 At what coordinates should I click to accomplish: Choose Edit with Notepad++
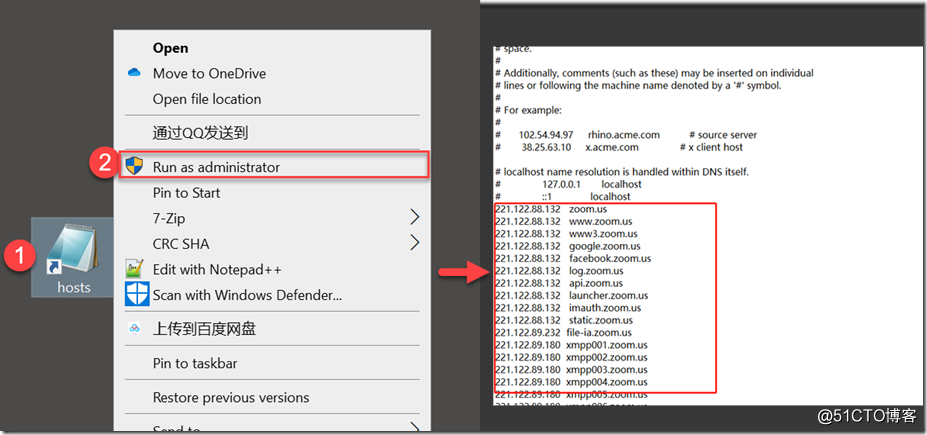[x=217, y=270]
